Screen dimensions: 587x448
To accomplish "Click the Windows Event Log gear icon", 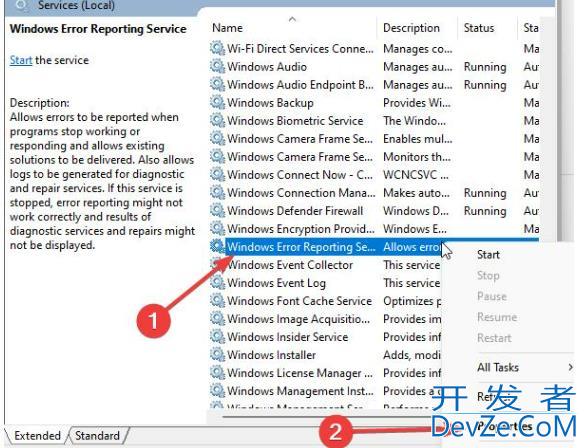I will 217,283.
